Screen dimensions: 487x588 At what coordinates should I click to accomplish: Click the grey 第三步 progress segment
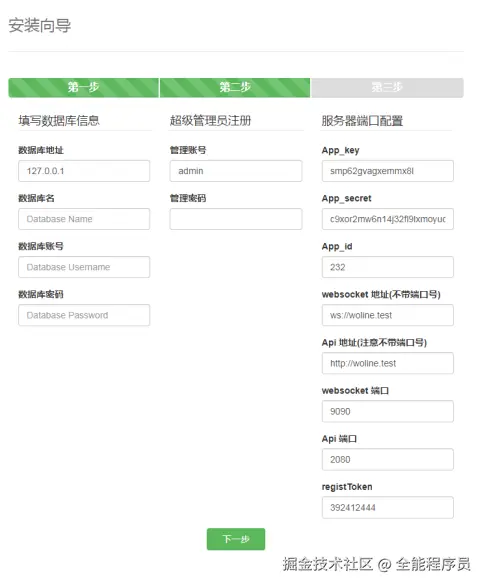point(387,88)
